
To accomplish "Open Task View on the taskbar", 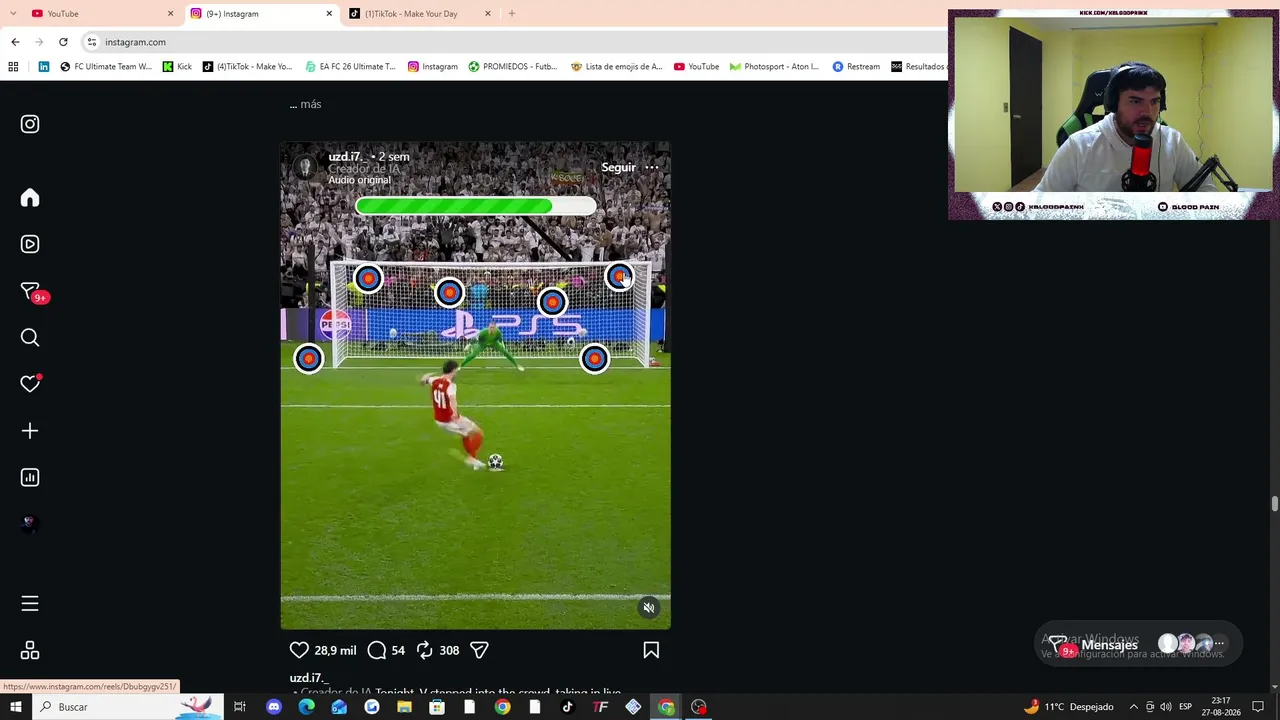I will [x=240, y=707].
